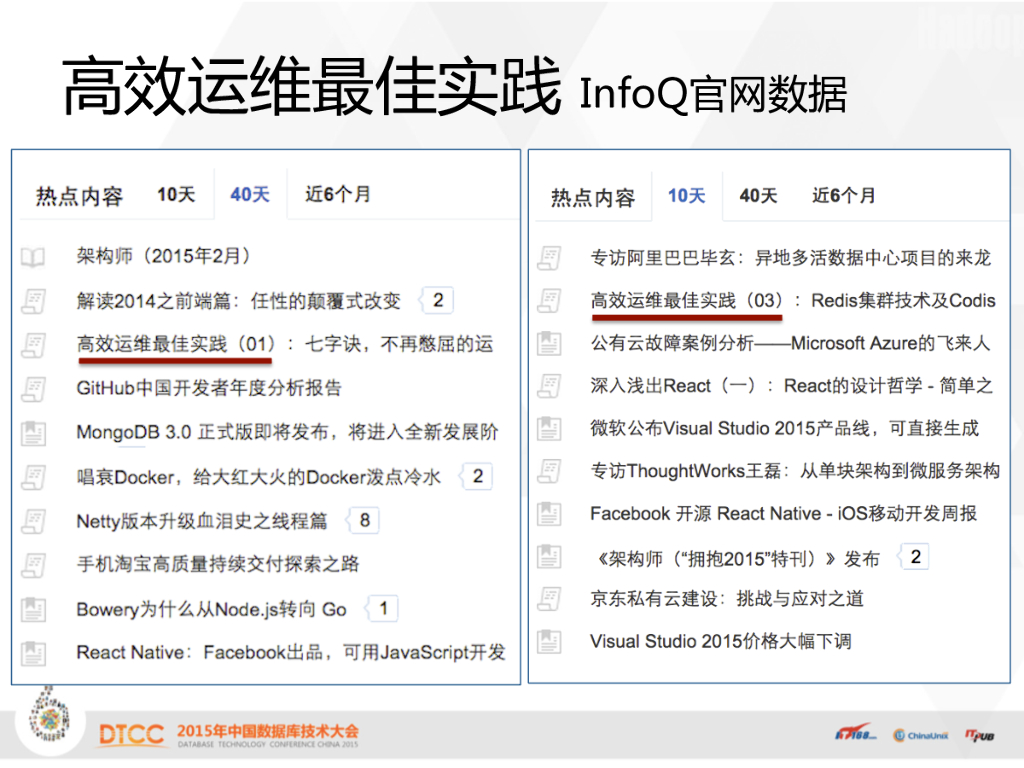Click news icon beside 《架构师（“拥抱2015”特刊）》
The width and height of the screenshot is (1024, 768).
click(x=549, y=556)
